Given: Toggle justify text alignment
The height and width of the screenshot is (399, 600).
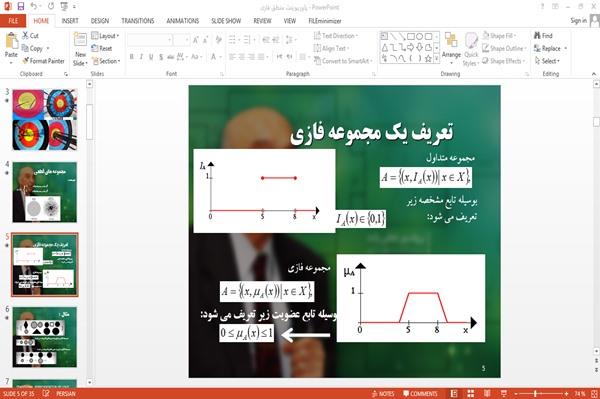Looking at the screenshot, I should (x=261, y=57).
